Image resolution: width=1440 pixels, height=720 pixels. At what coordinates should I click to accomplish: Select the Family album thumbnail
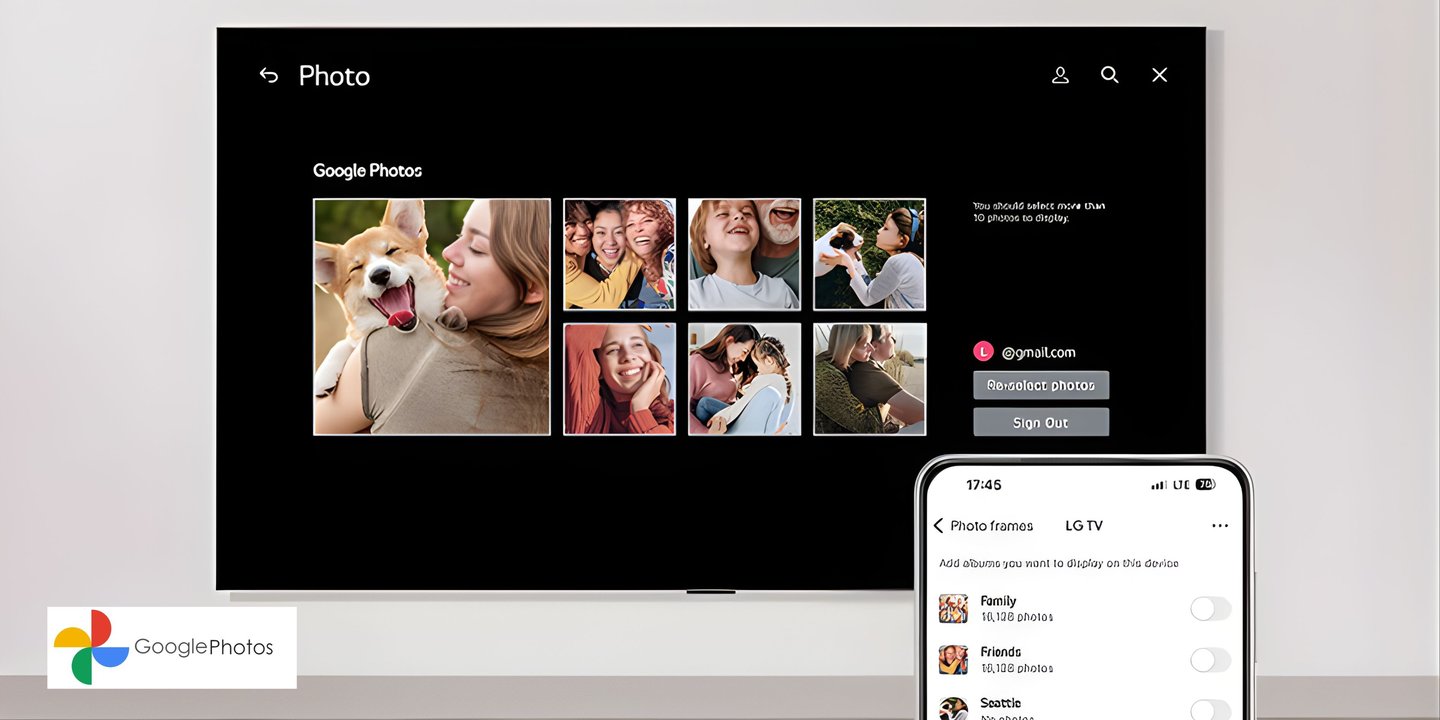[953, 608]
